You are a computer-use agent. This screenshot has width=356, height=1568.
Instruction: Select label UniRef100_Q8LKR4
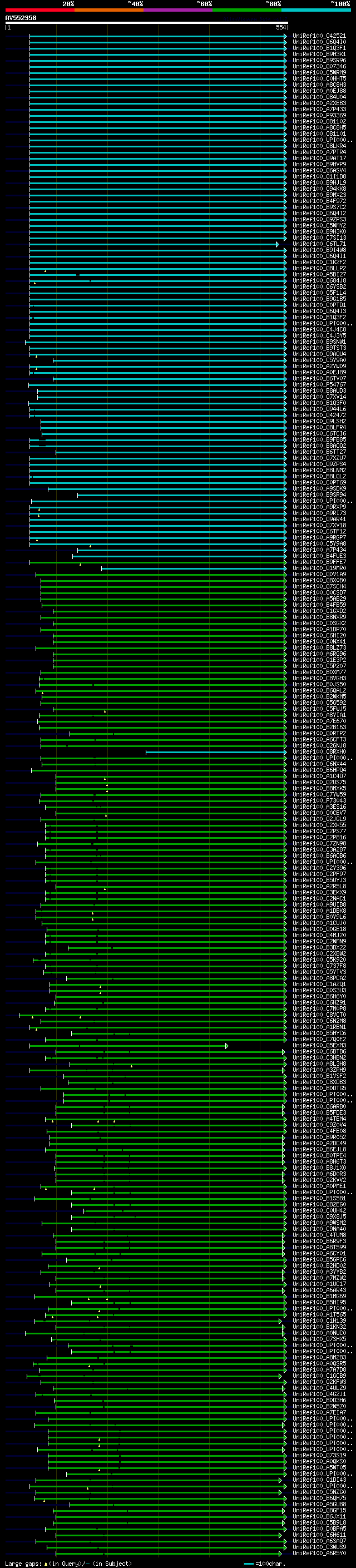(x=319, y=146)
